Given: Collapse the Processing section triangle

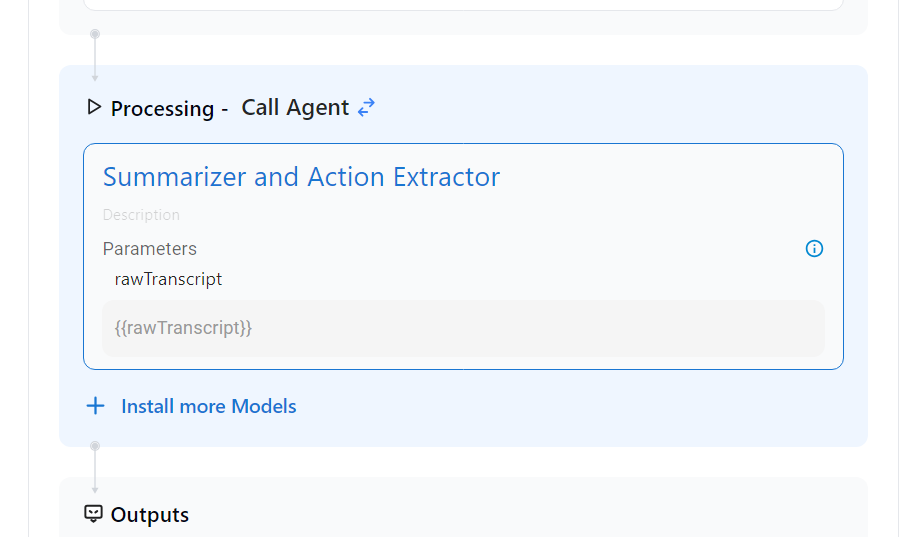Looking at the screenshot, I should (95, 107).
